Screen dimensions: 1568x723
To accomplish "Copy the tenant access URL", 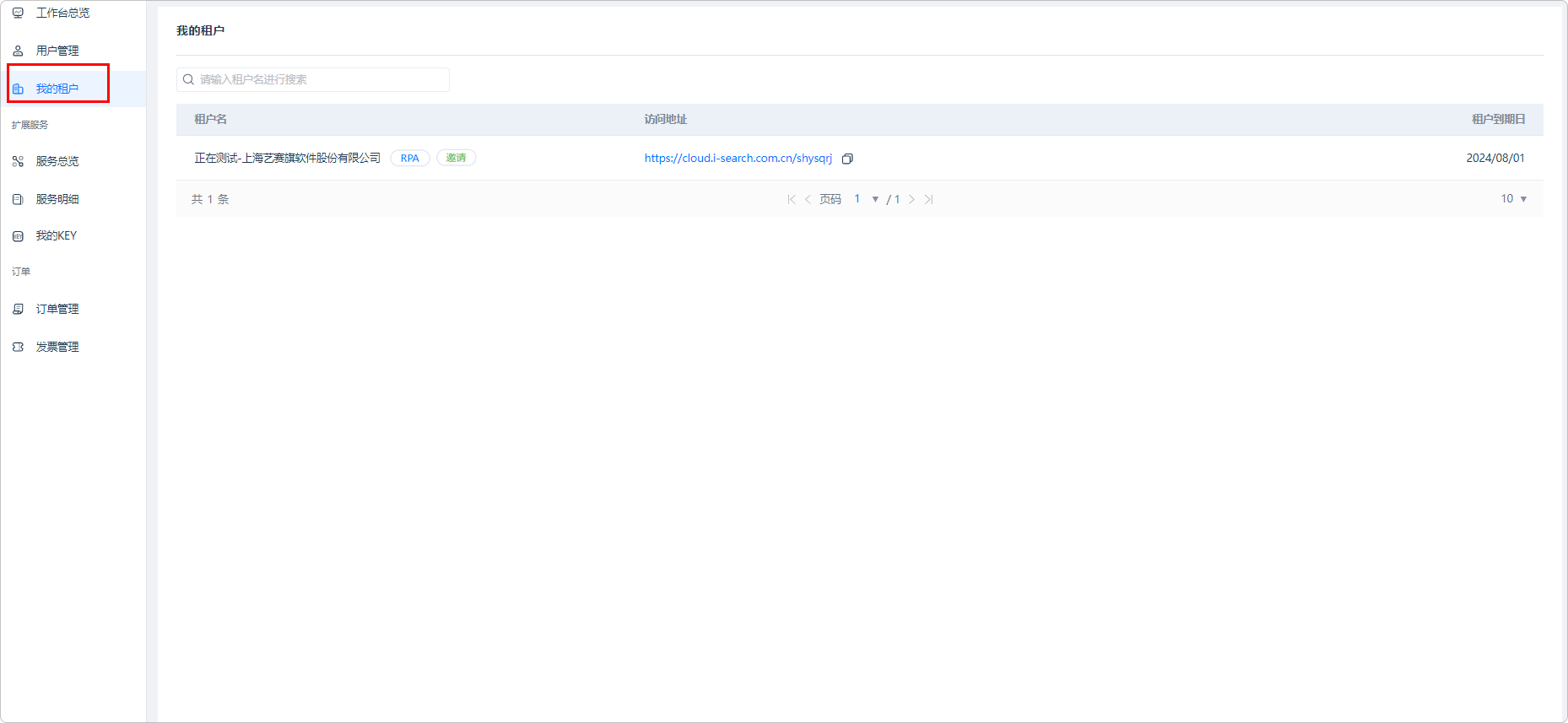I will pos(847,159).
